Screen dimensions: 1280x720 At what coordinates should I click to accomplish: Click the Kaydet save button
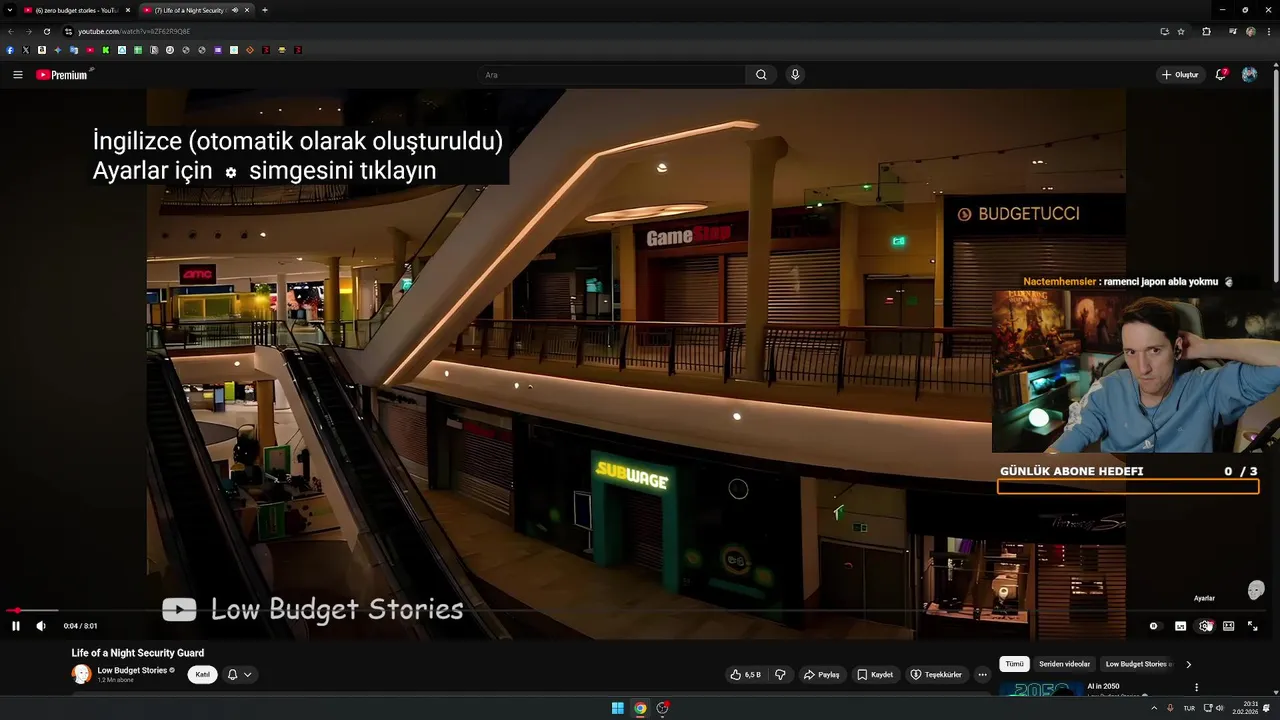[x=875, y=675]
